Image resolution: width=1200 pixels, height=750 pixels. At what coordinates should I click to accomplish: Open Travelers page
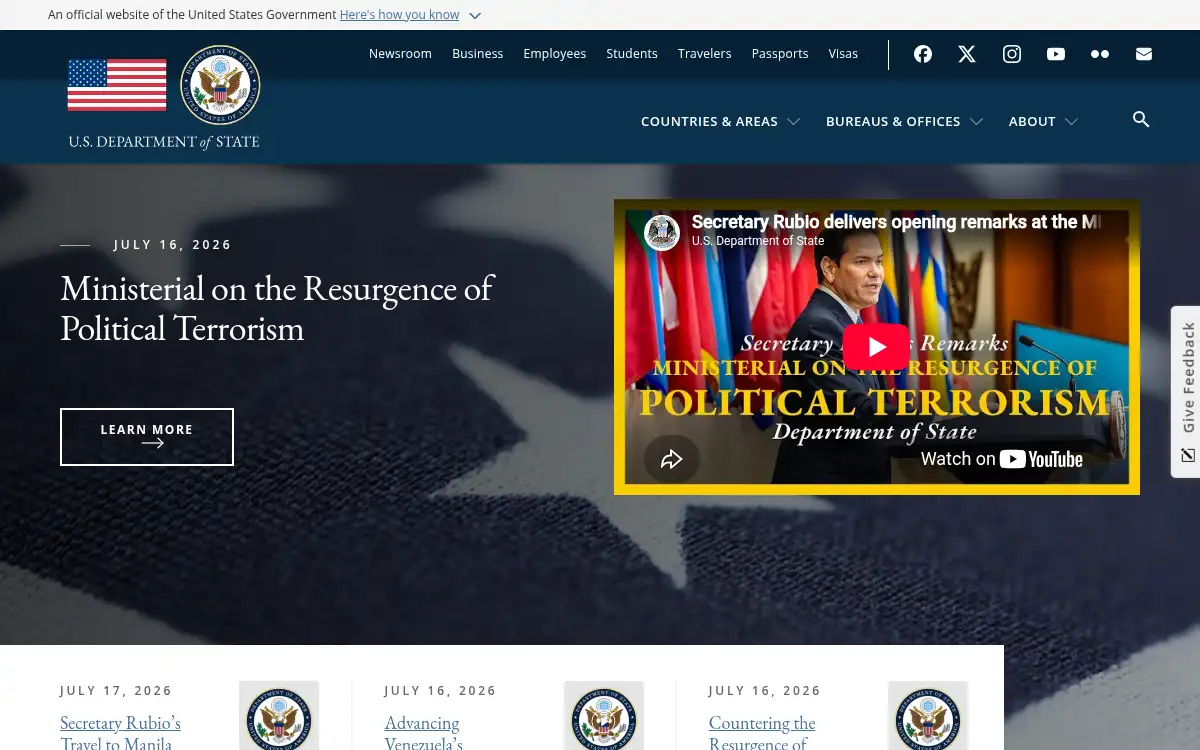[x=704, y=54]
